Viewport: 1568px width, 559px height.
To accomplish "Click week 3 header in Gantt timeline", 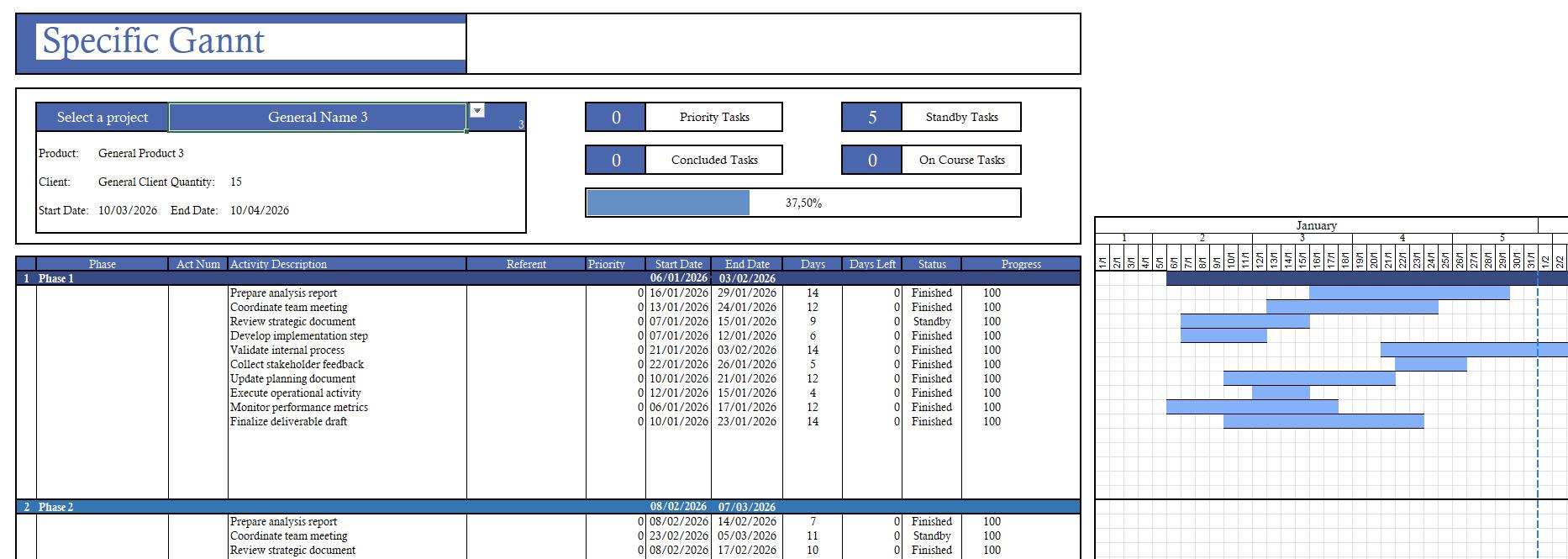I will click(1302, 238).
